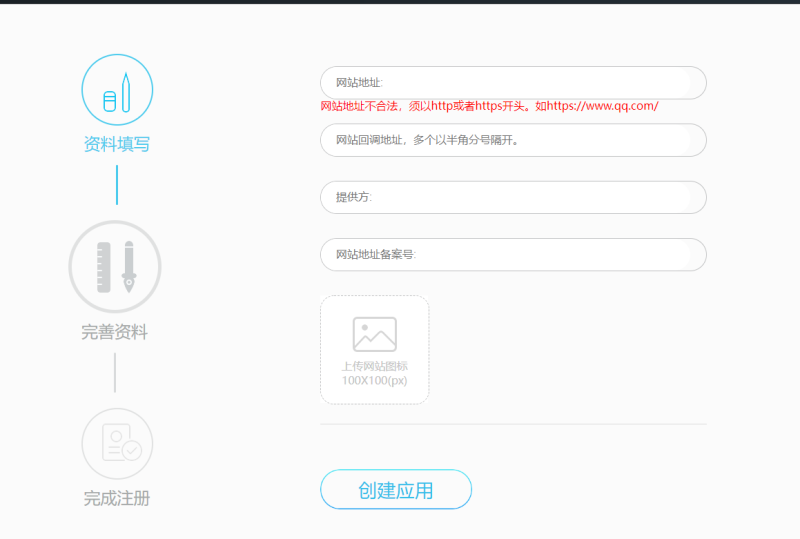Click the https://www.qq.com/ example URL text
The height and width of the screenshot is (539, 800).
(603, 106)
